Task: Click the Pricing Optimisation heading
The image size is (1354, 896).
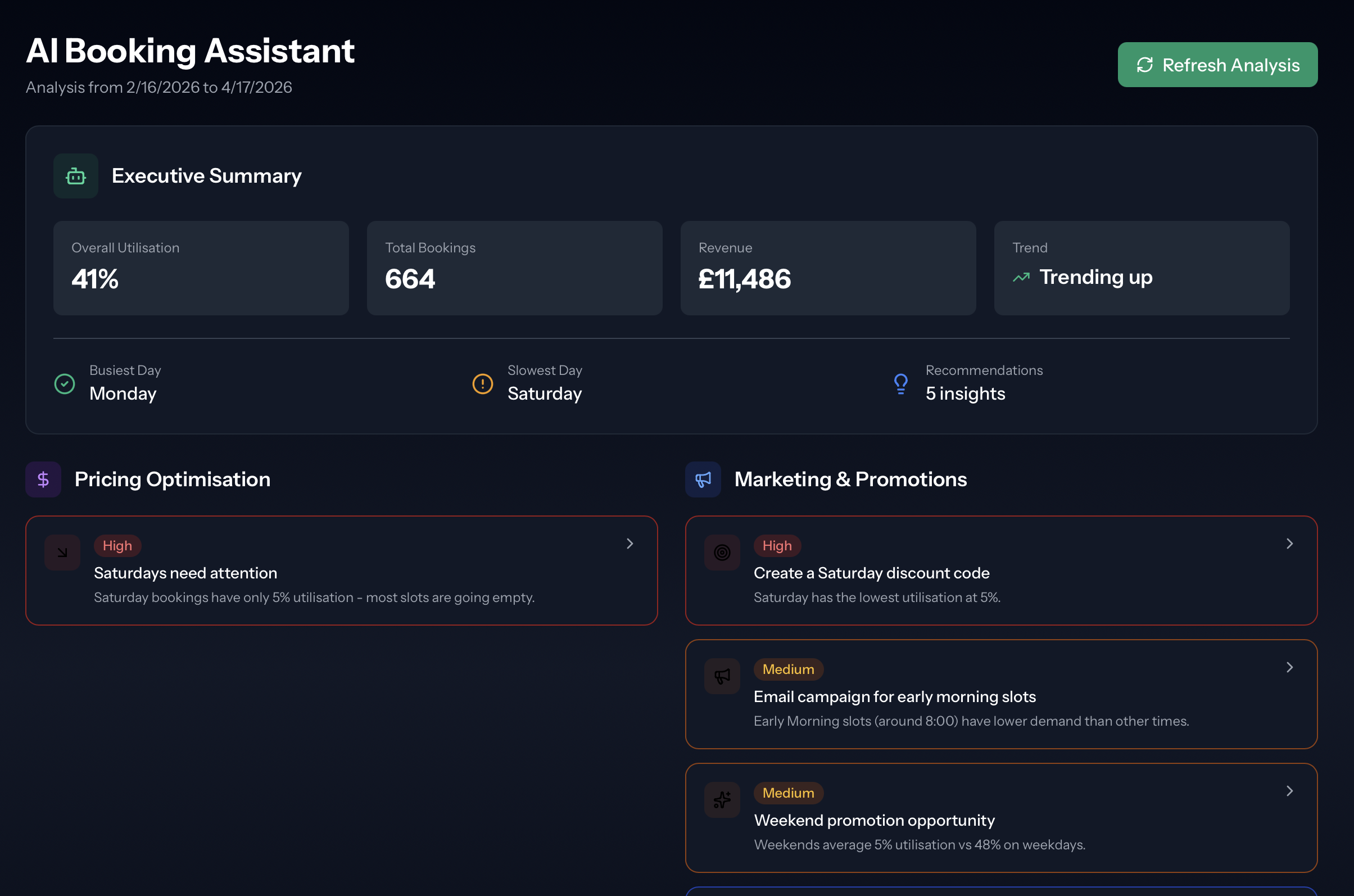Action: [173, 479]
